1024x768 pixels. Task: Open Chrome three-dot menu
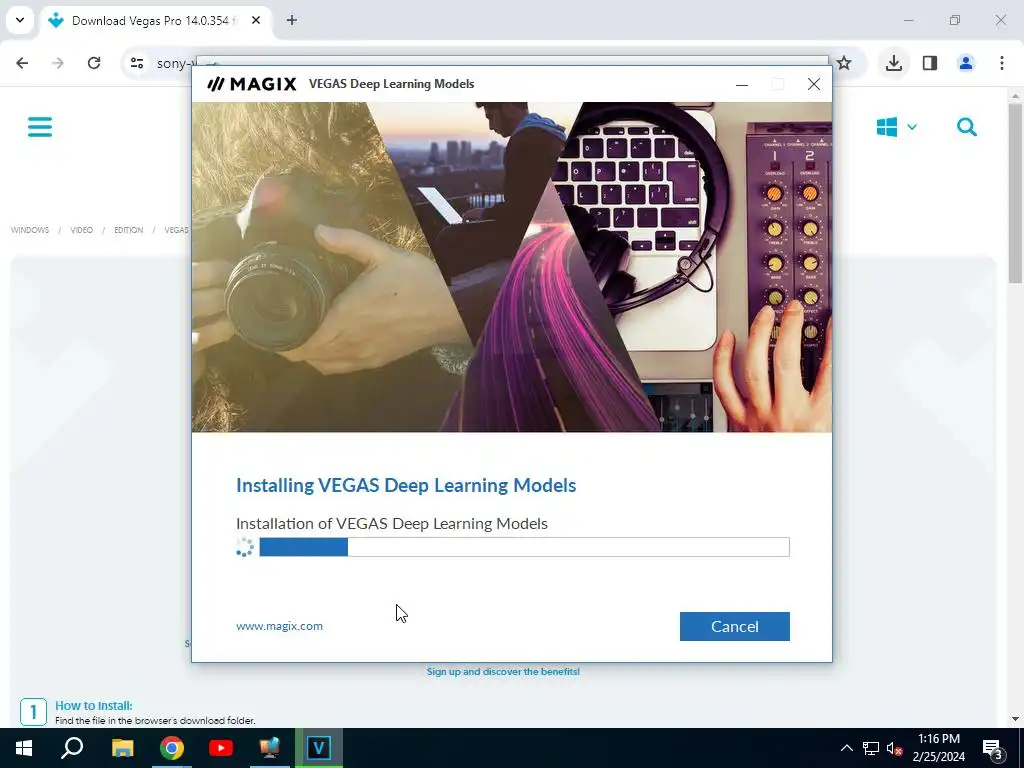tap(1002, 63)
